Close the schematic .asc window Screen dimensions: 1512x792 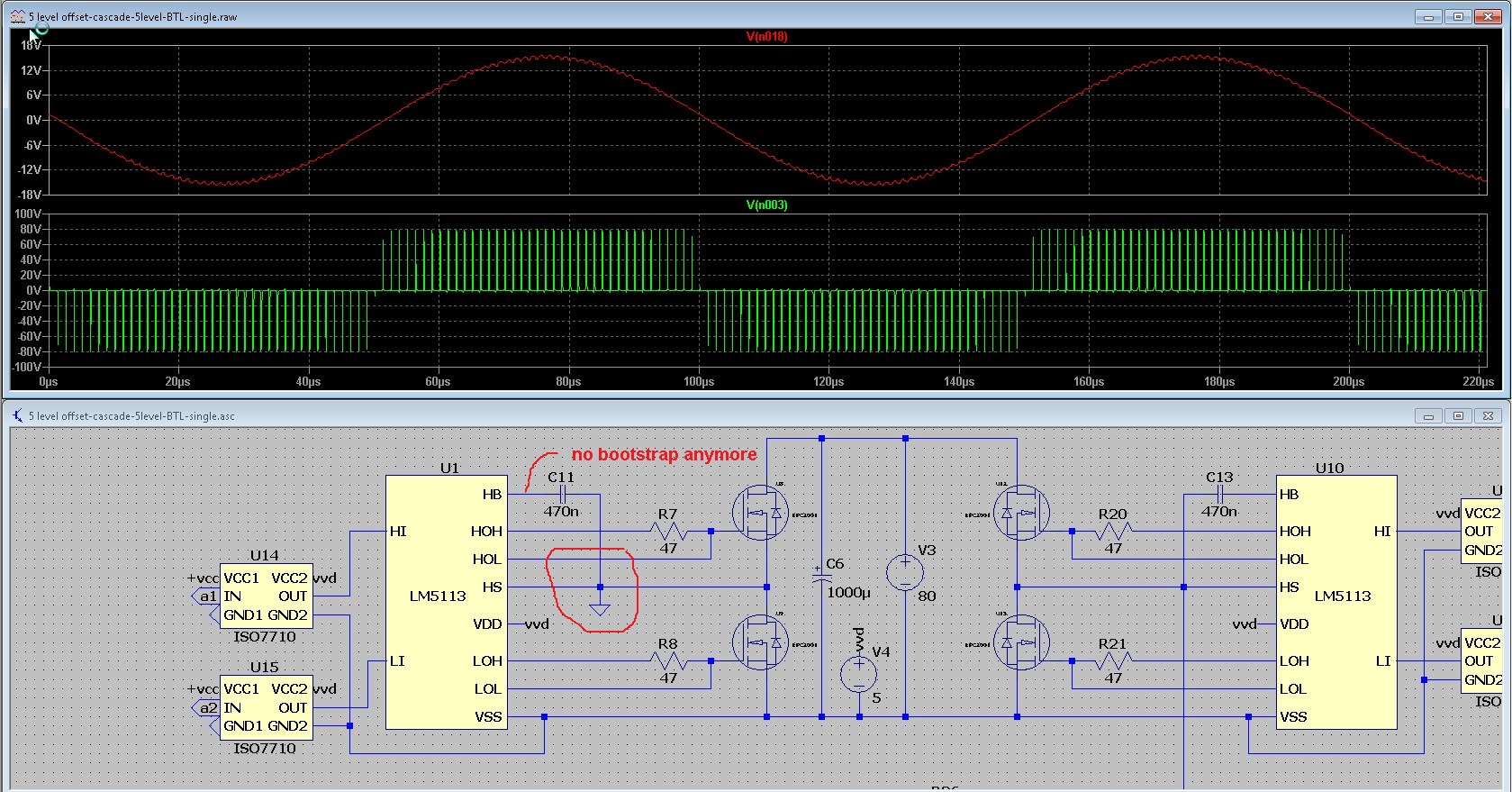1488,415
